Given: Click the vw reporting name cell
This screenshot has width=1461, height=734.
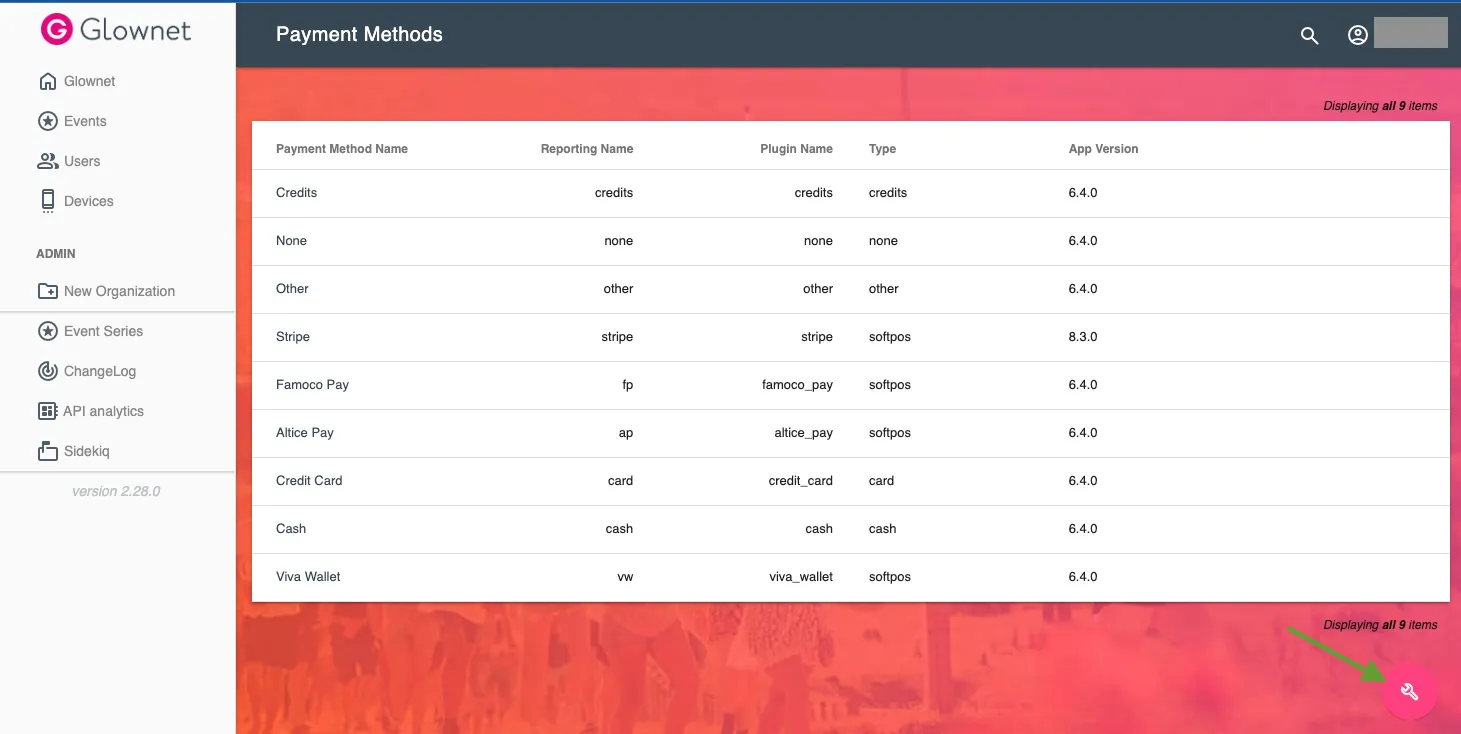Looking at the screenshot, I should coord(626,577).
